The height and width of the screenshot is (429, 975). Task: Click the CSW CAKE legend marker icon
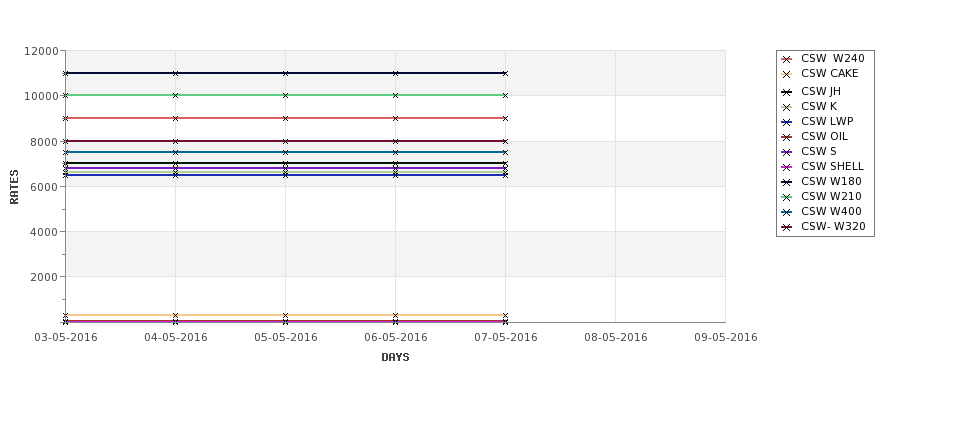787,74
